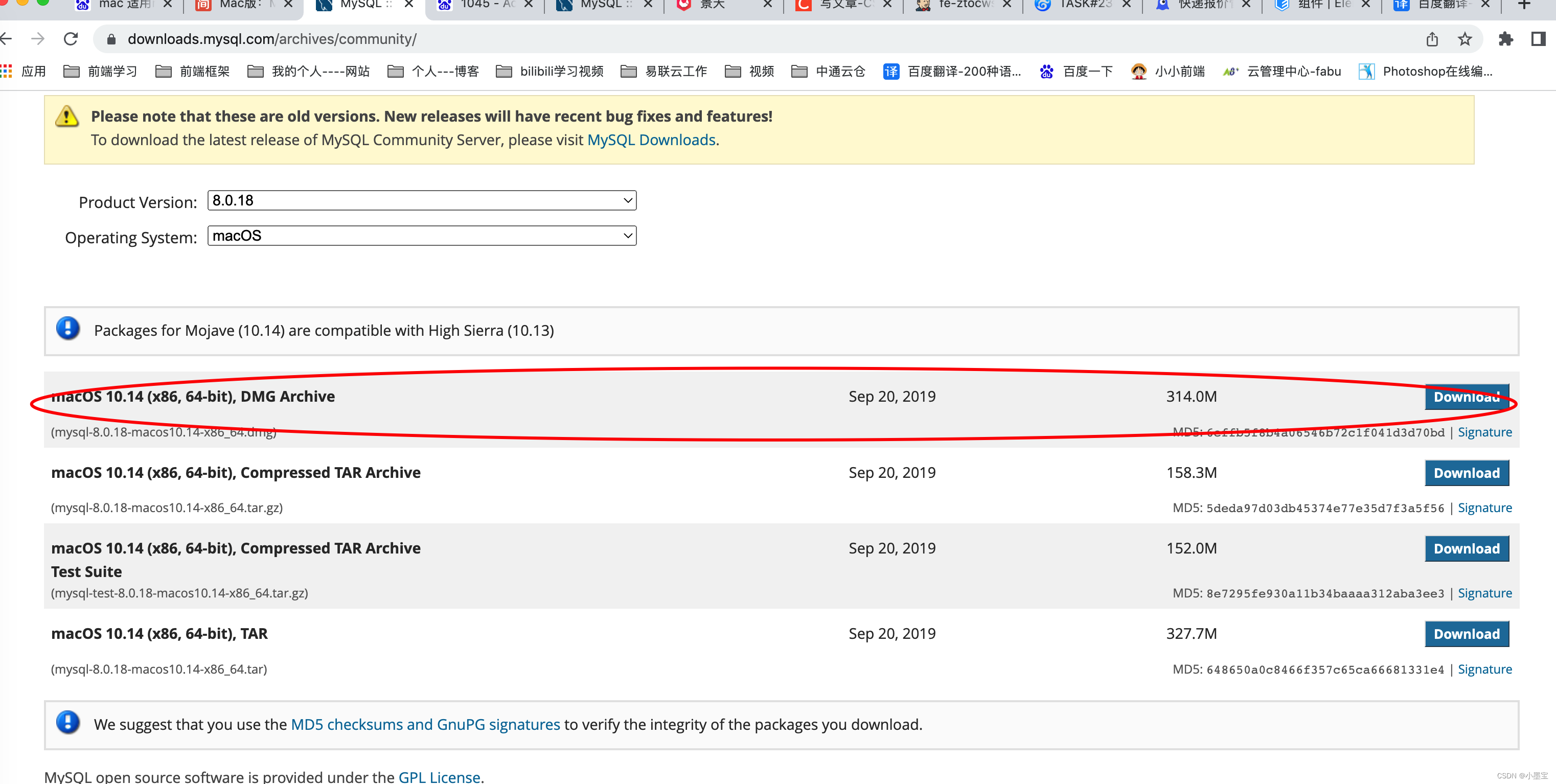This screenshot has width=1556, height=784.
Task: Close the active MySQL tab
Action: 409,5
